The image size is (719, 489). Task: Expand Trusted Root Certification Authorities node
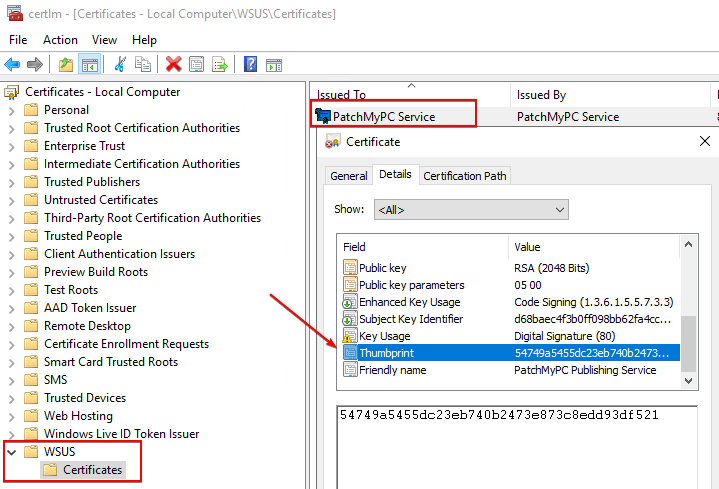pyautogui.click(x=12, y=128)
